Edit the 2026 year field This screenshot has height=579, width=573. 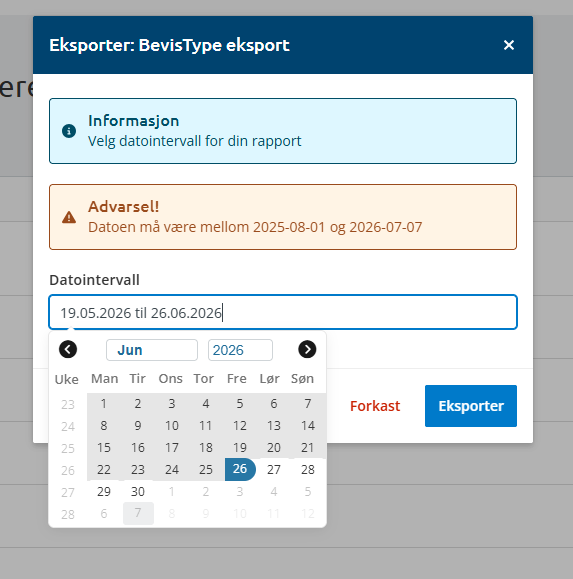click(240, 350)
